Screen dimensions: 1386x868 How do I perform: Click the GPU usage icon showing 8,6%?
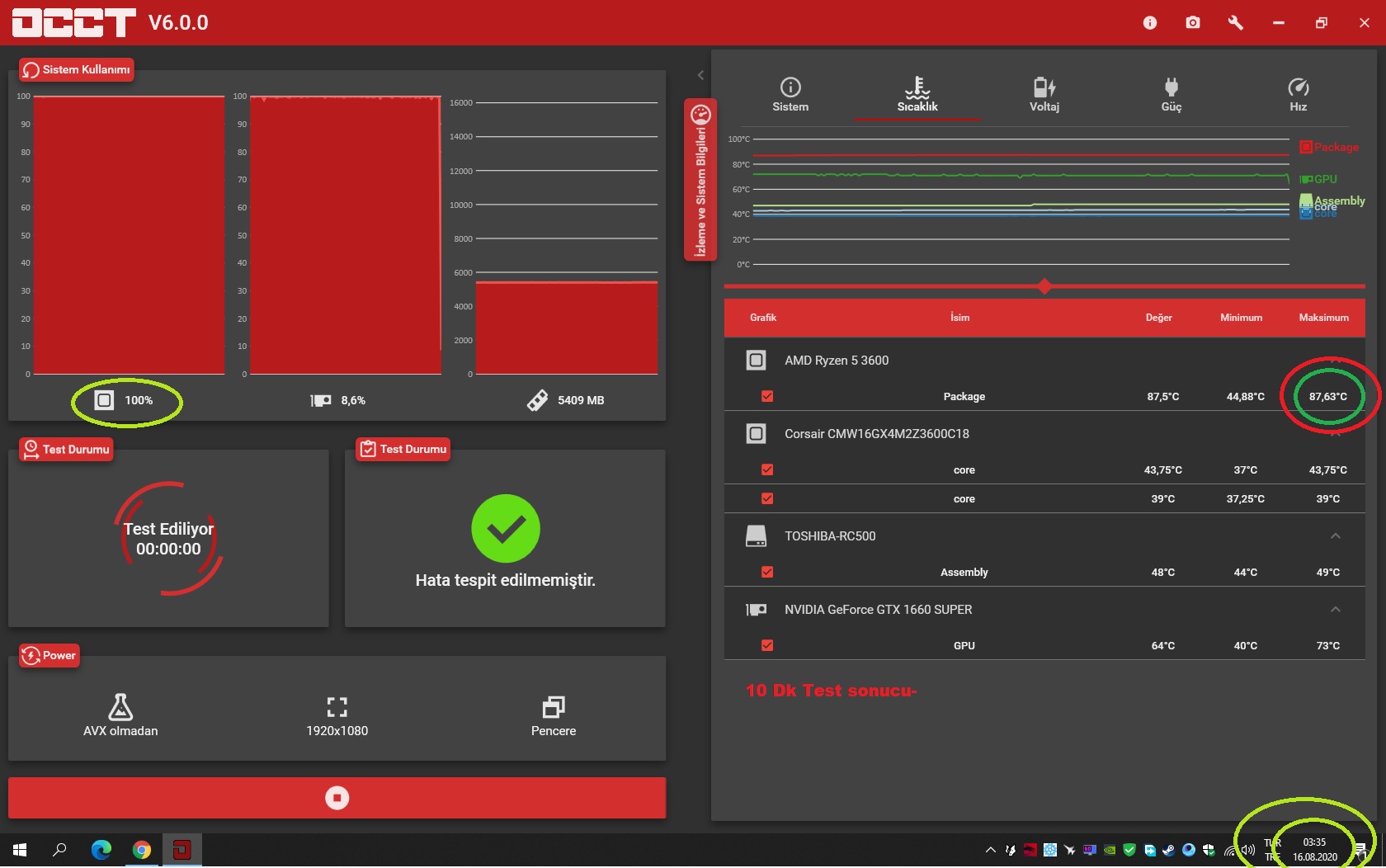321,400
